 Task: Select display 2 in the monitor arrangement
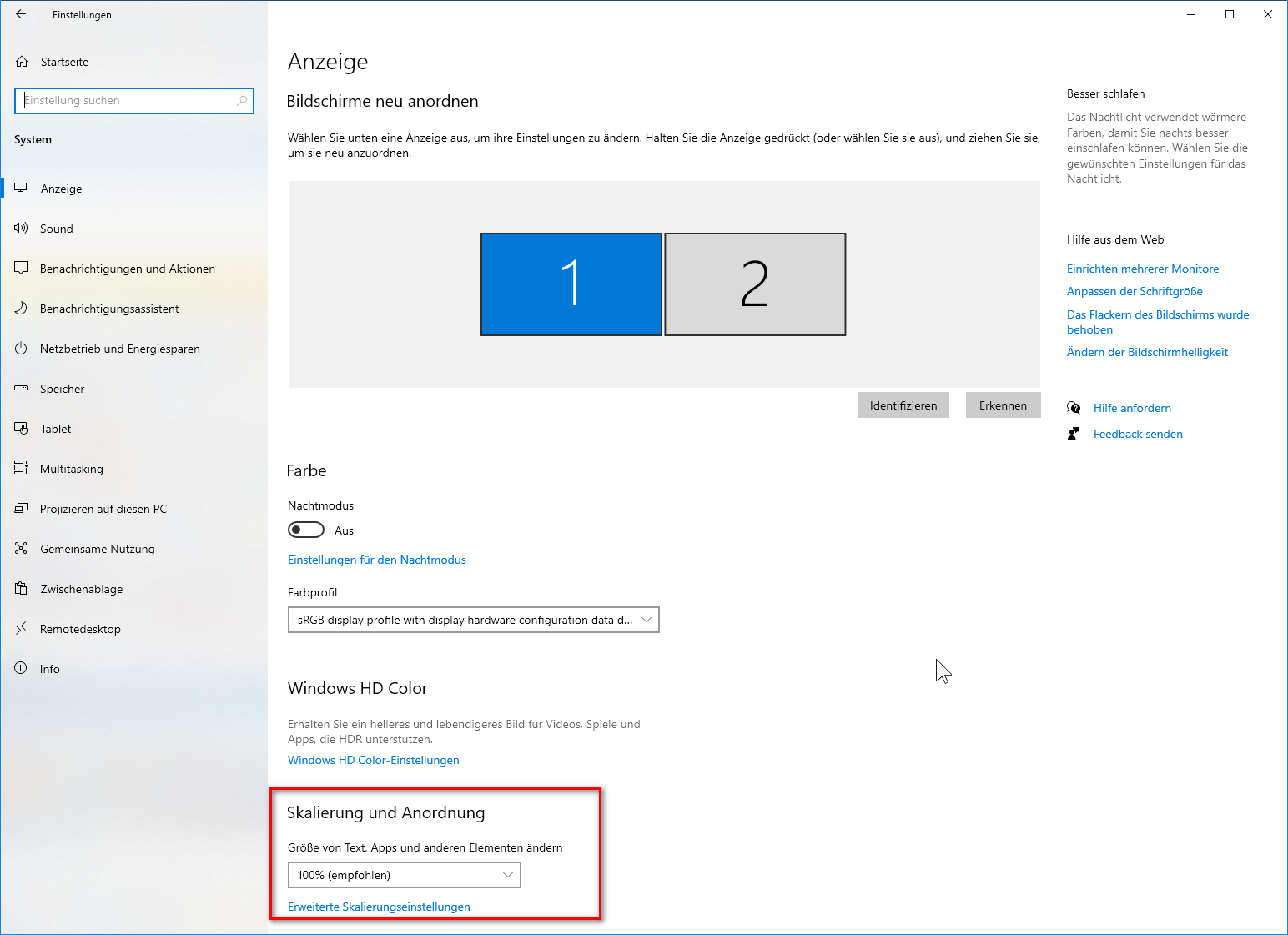pos(753,284)
